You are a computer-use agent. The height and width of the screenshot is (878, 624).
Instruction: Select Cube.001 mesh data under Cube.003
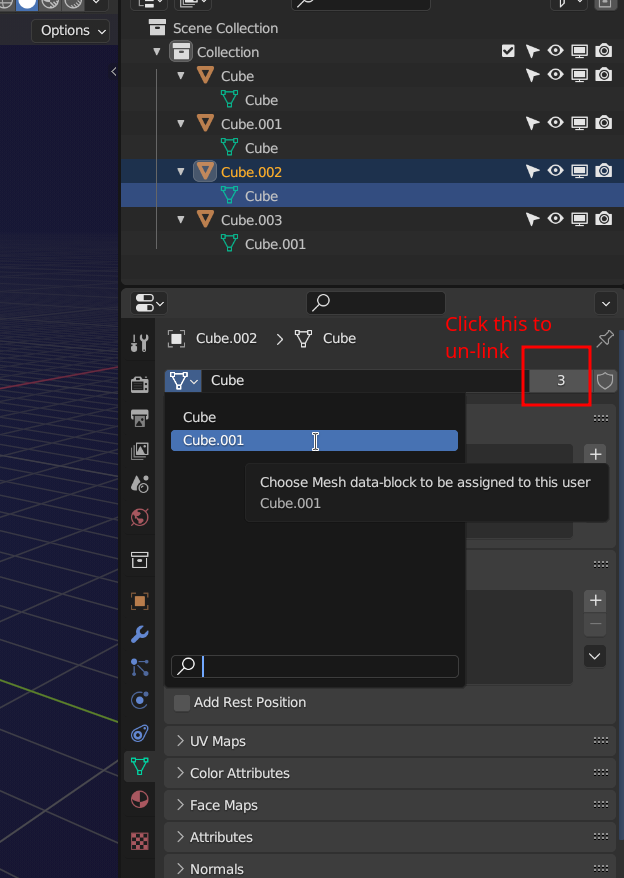pos(276,244)
